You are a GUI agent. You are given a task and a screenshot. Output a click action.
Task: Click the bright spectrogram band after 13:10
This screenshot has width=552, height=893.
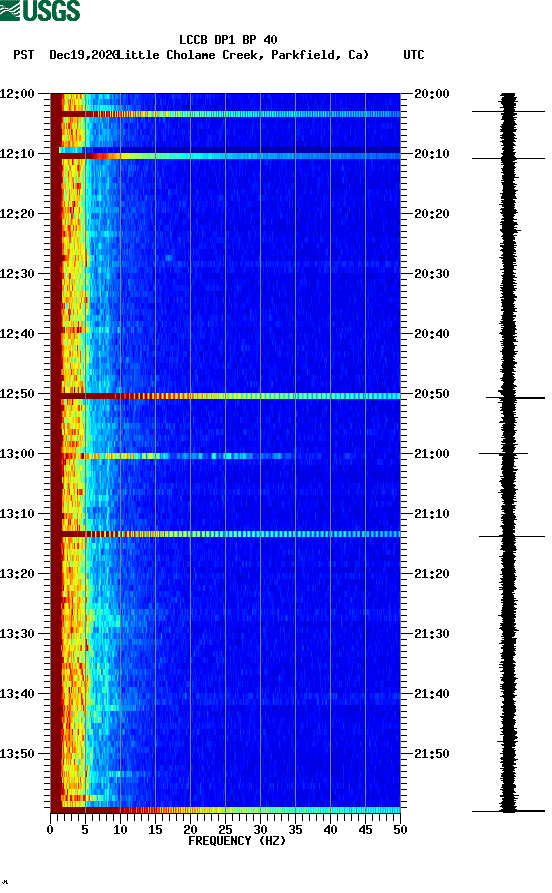point(226,534)
